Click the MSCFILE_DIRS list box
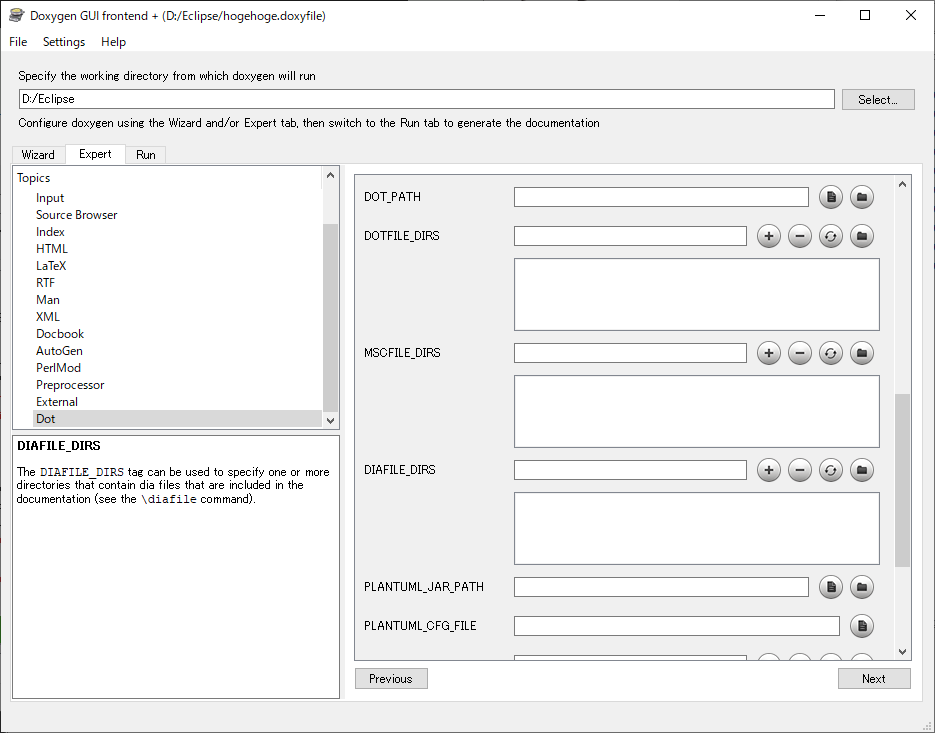The image size is (935, 733). (x=696, y=412)
